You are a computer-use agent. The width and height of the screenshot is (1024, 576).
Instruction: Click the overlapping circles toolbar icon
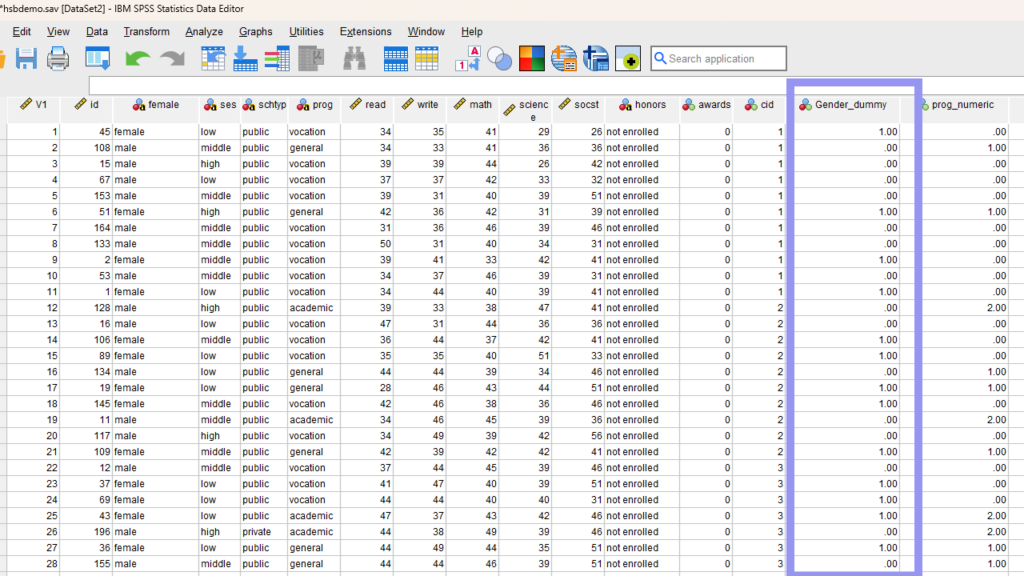point(499,60)
